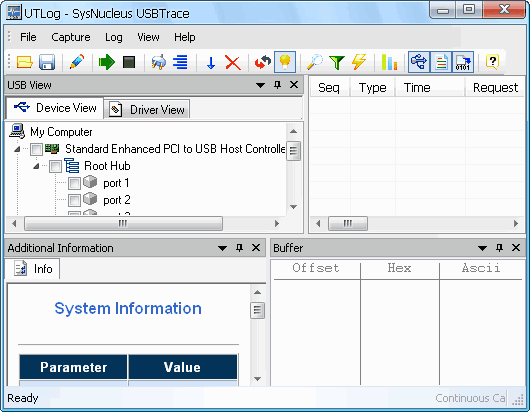Click System Information scroll down arrow
530x412 pixels.
click(257, 379)
